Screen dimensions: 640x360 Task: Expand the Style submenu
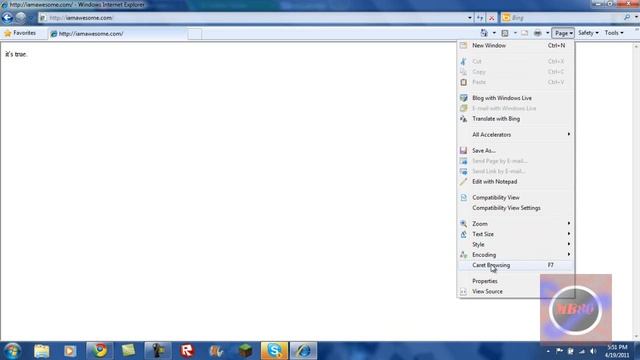pos(516,244)
